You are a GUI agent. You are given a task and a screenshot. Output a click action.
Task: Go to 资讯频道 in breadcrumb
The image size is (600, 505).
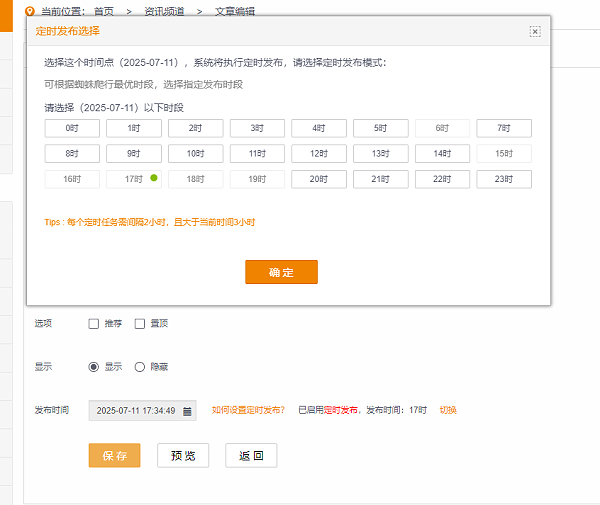point(164,11)
